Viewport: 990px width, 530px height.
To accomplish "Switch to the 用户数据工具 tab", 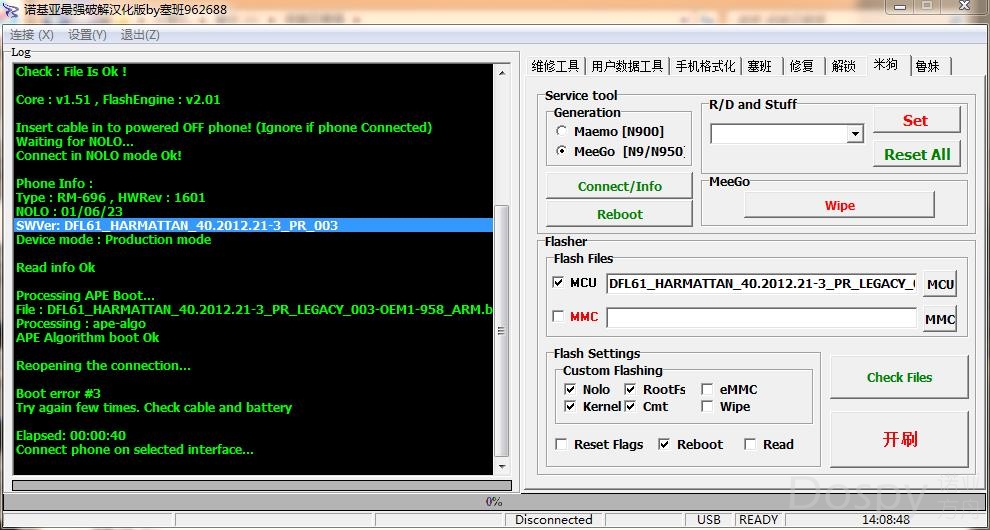I will [627, 66].
